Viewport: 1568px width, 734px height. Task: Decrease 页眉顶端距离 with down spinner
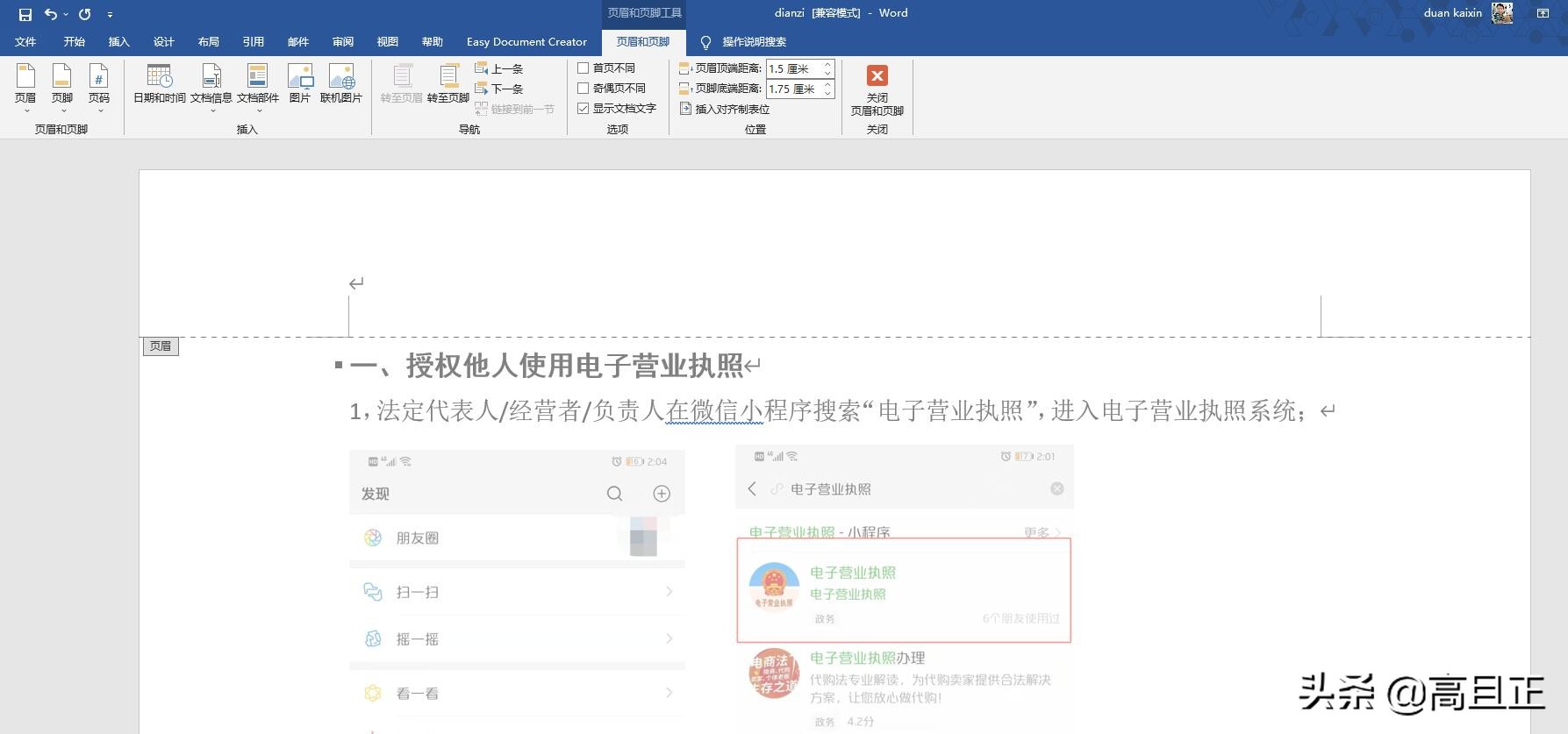827,73
